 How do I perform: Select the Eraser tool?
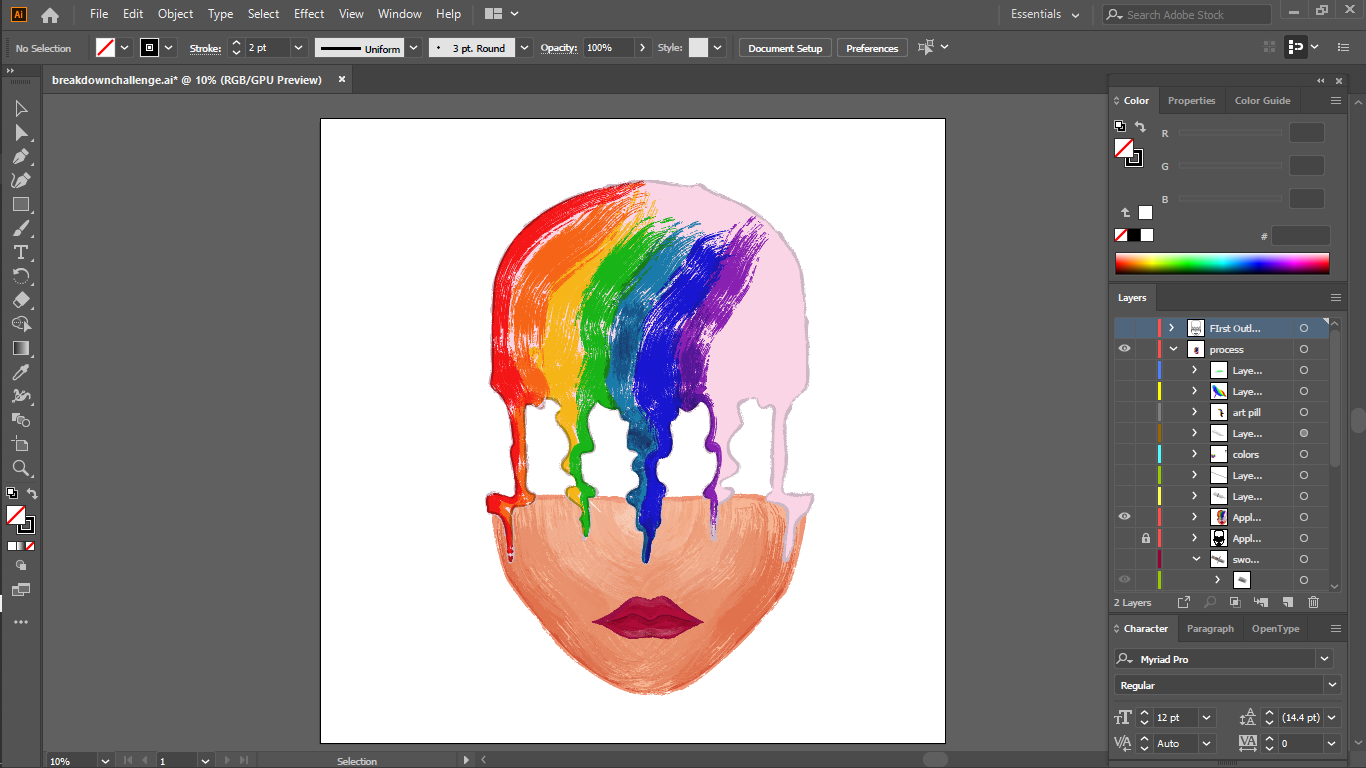pos(21,300)
